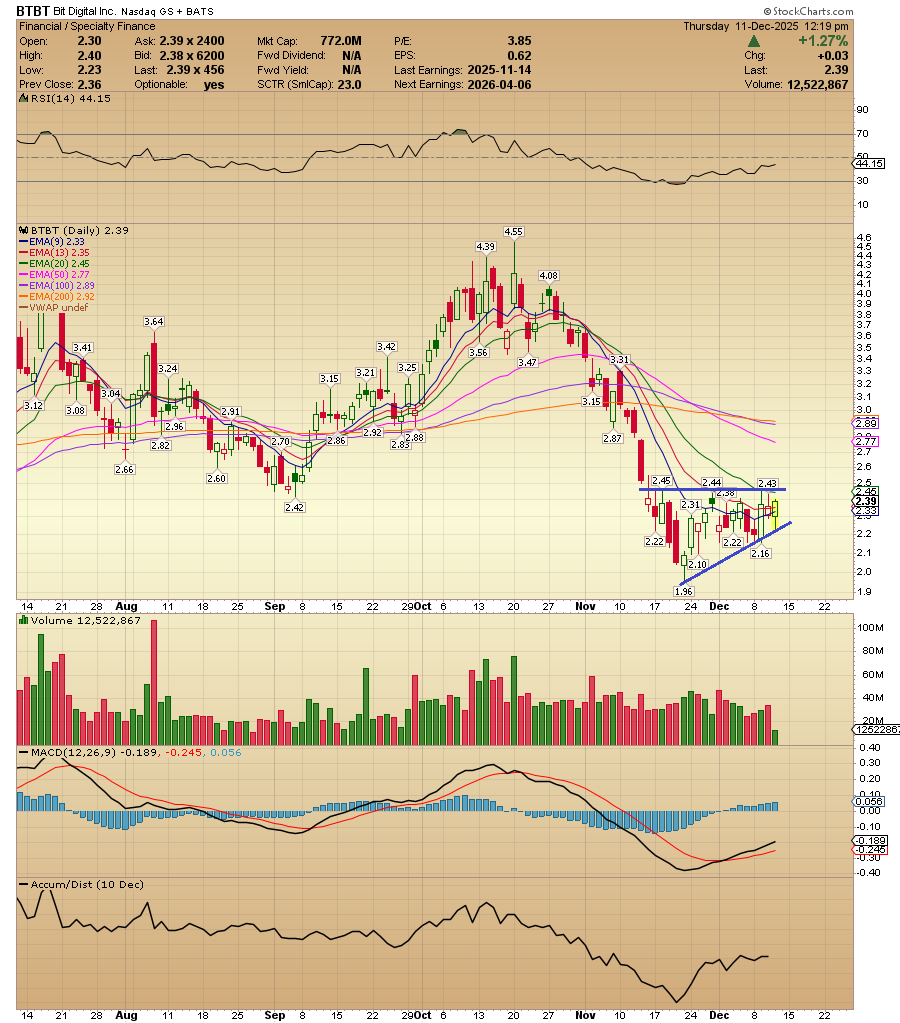This screenshot has width=900, height=1023.
Task: Click the Fwd Dividend N/A value
Action: click(352, 55)
